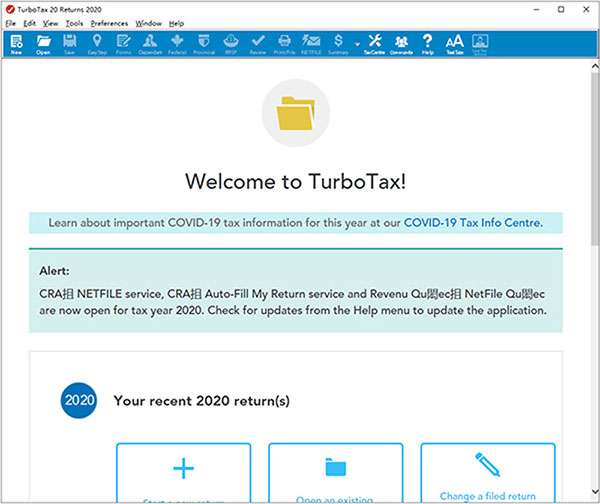Open the Preferences menu

(x=109, y=24)
